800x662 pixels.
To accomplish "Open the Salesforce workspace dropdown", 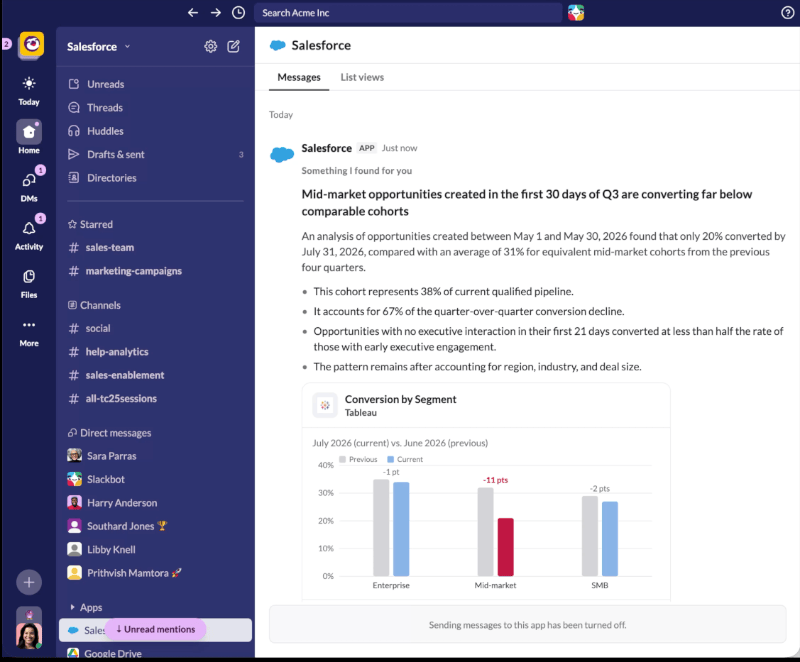I will coord(98,46).
